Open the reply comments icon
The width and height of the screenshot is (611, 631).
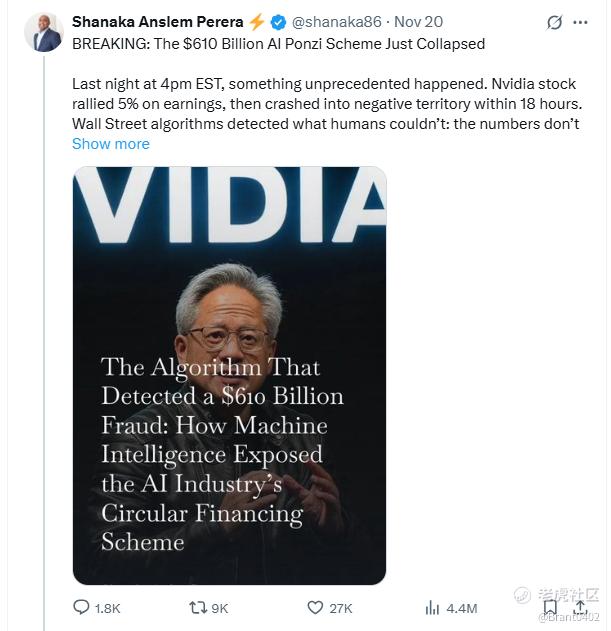point(82,607)
